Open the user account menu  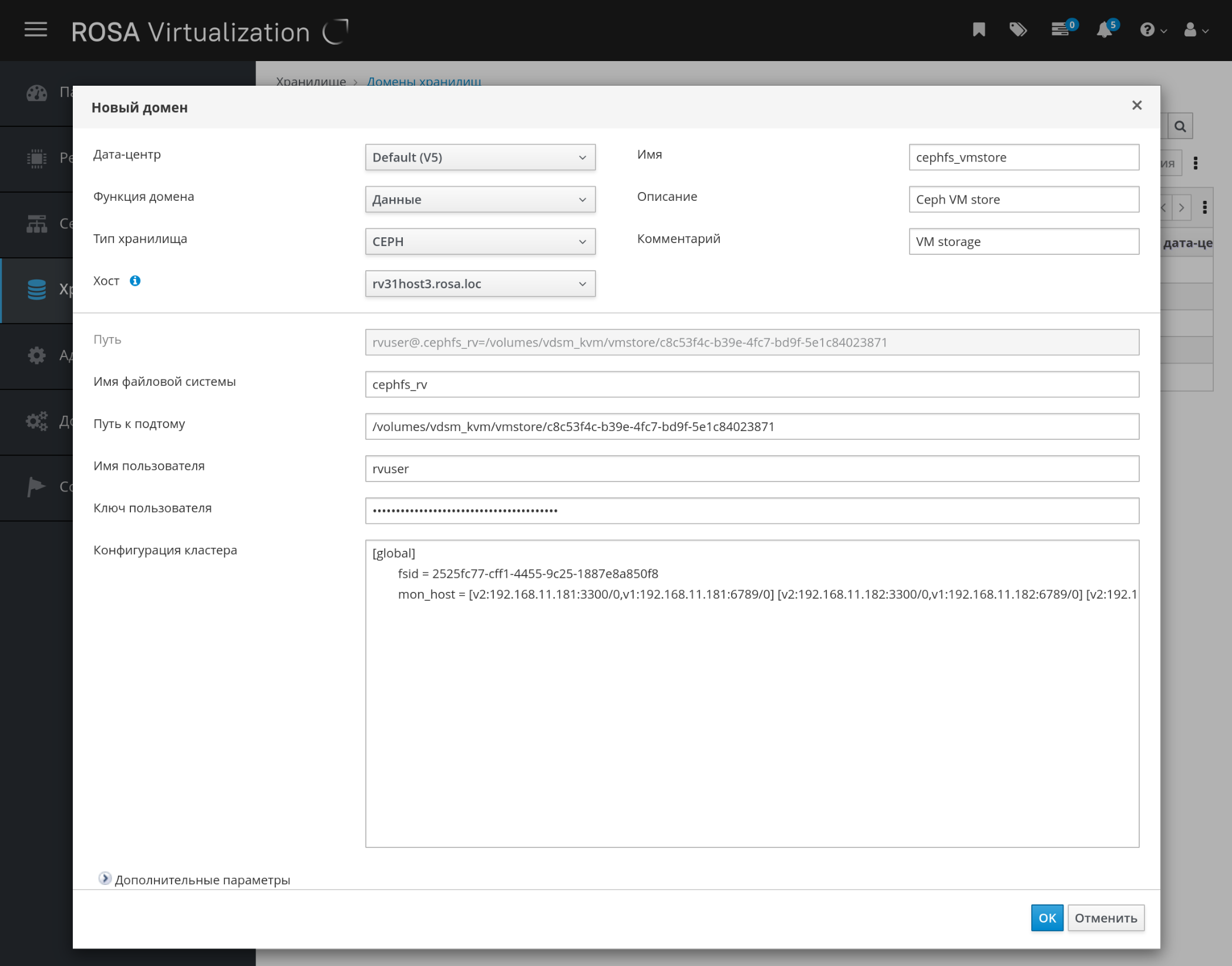click(1195, 30)
